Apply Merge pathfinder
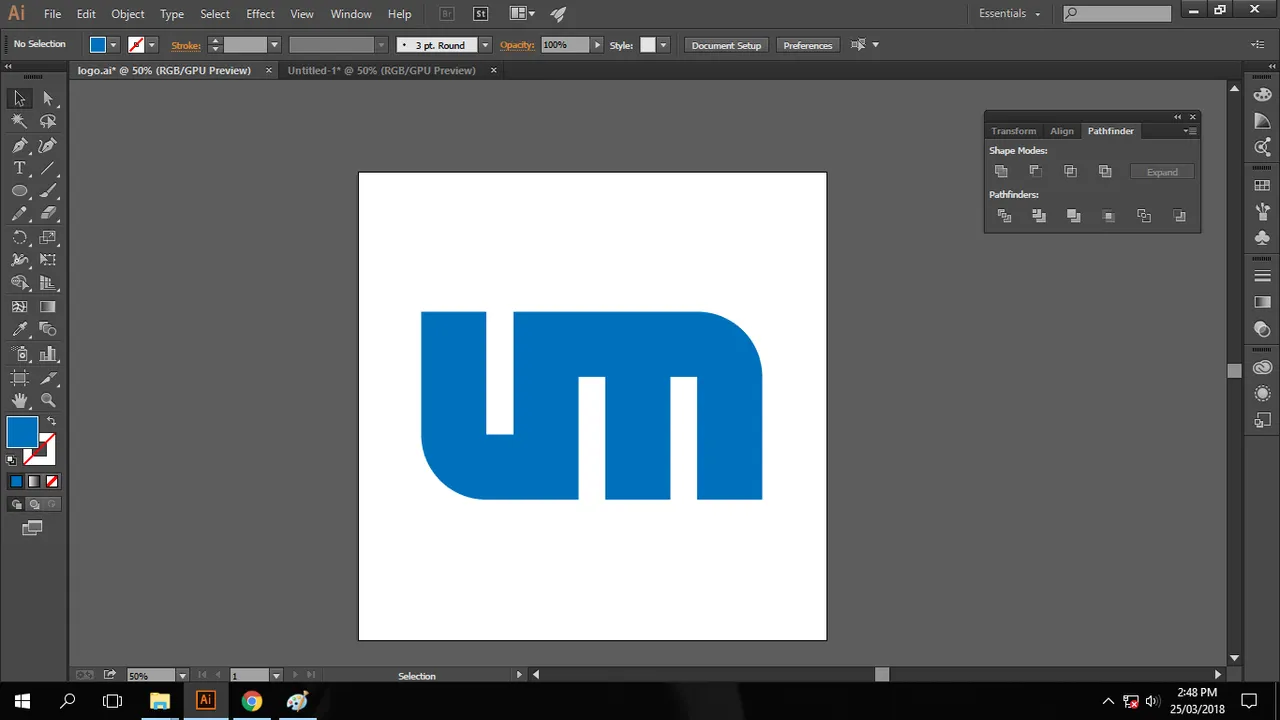 click(1074, 216)
